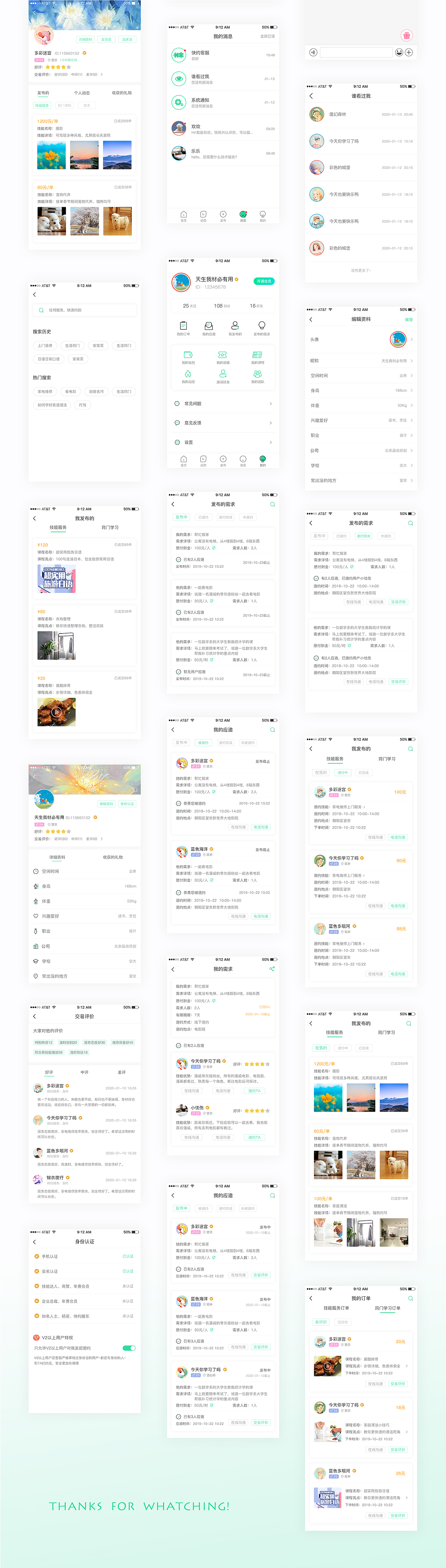This screenshot has height=1568, width=446.
Task: Open 实名认证 row in 身份认证
Action: (x=85, y=1272)
